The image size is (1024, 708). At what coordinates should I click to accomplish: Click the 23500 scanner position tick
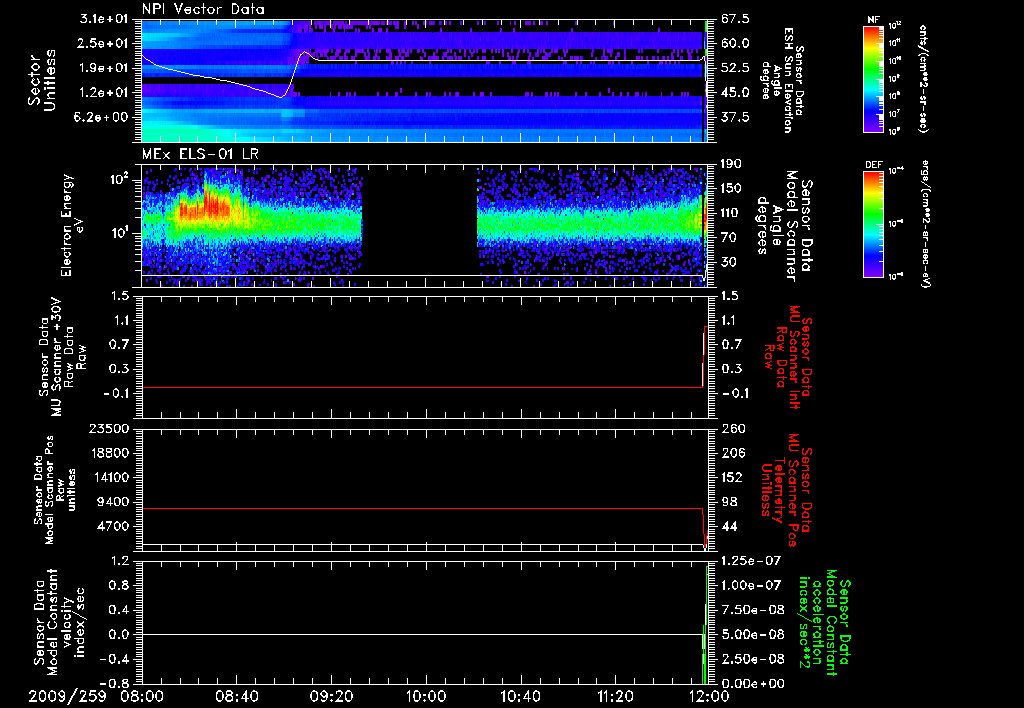tap(109, 428)
